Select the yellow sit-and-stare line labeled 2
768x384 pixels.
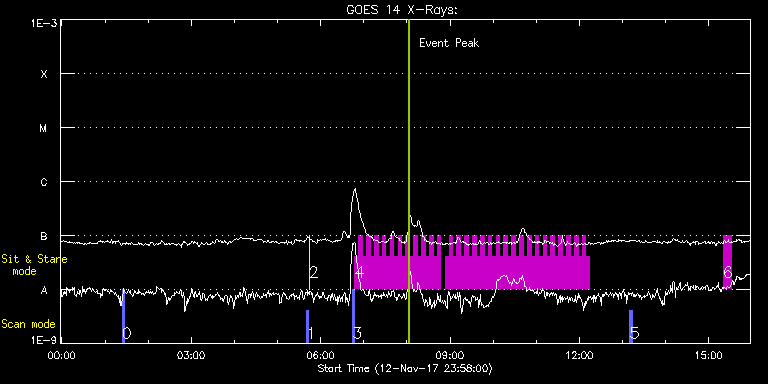click(310, 263)
